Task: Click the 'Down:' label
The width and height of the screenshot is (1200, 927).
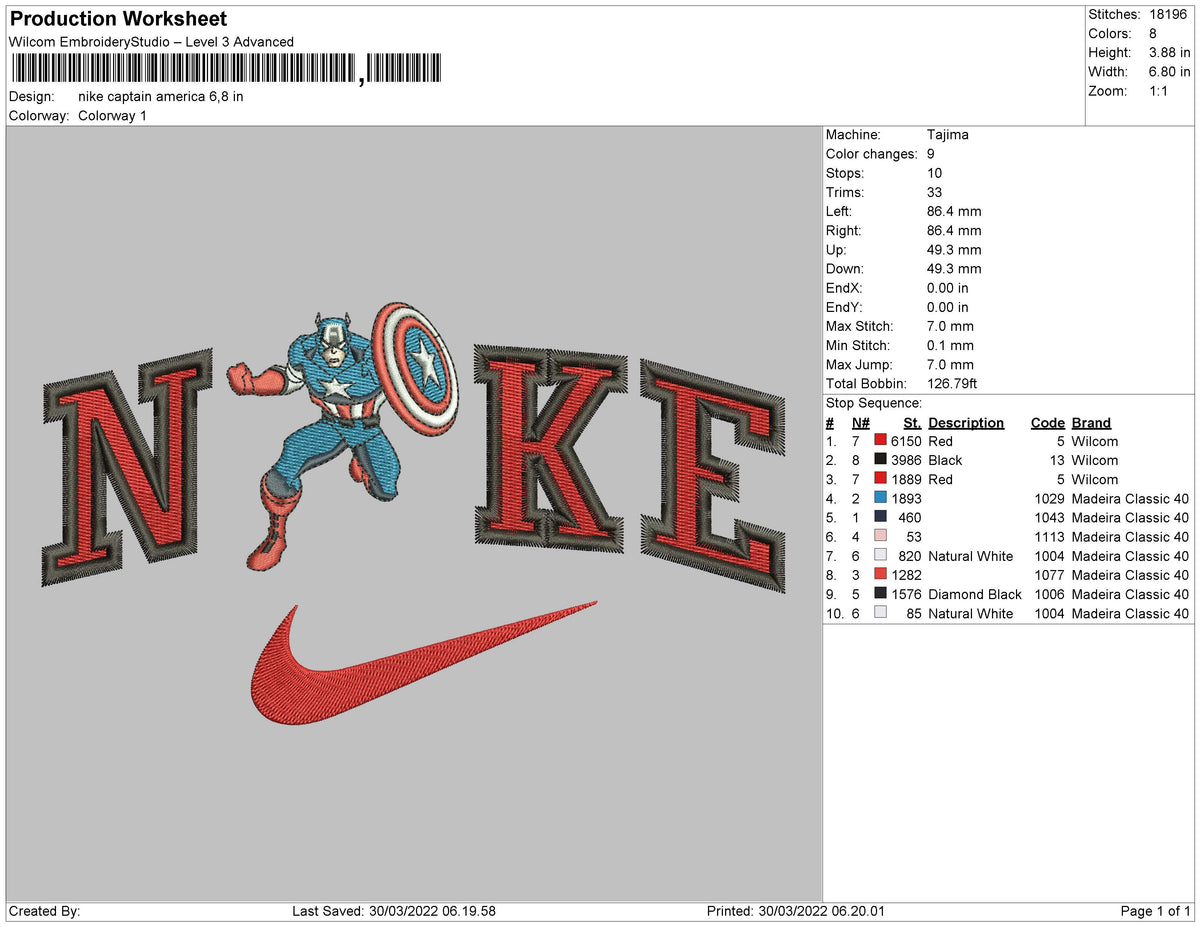Action: [845, 269]
